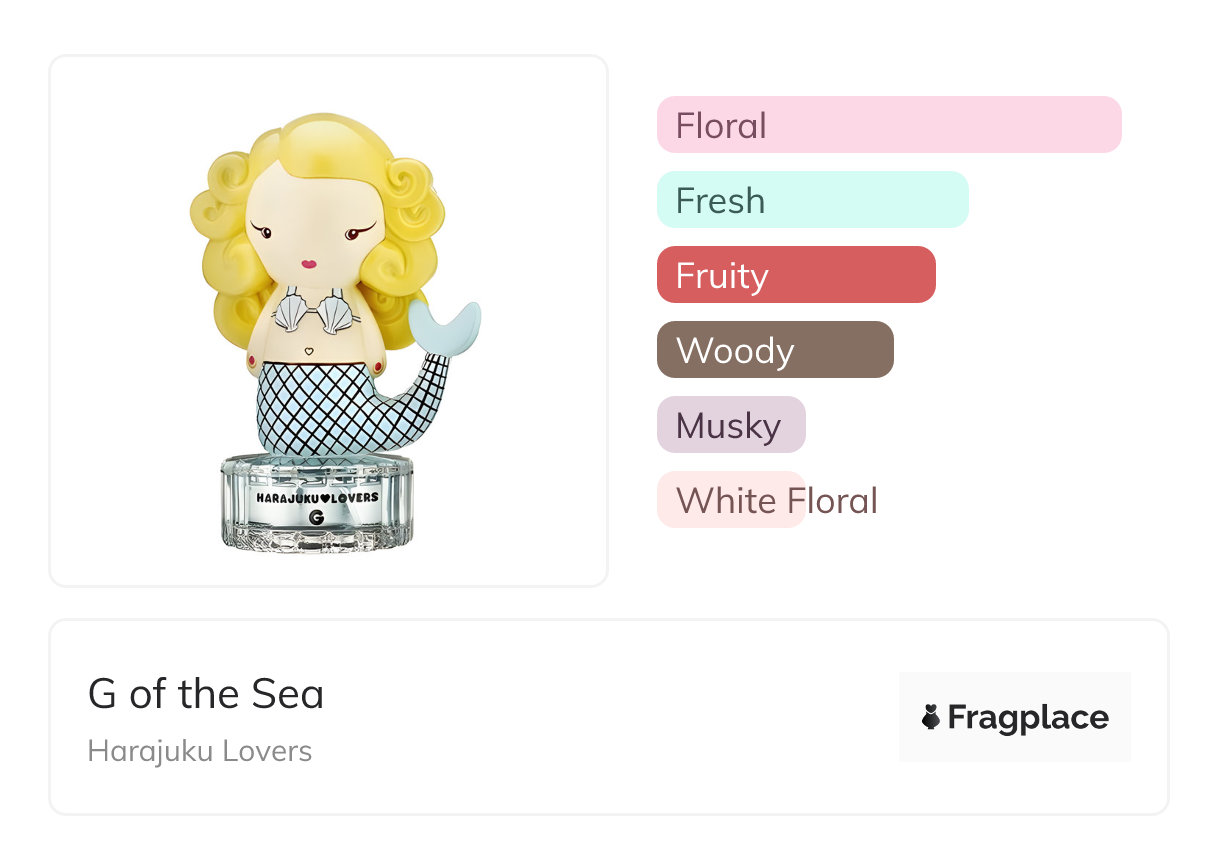Screen dimensions: 1218x864
Task: Select the mint Fresh accord bar
Action: point(812,200)
